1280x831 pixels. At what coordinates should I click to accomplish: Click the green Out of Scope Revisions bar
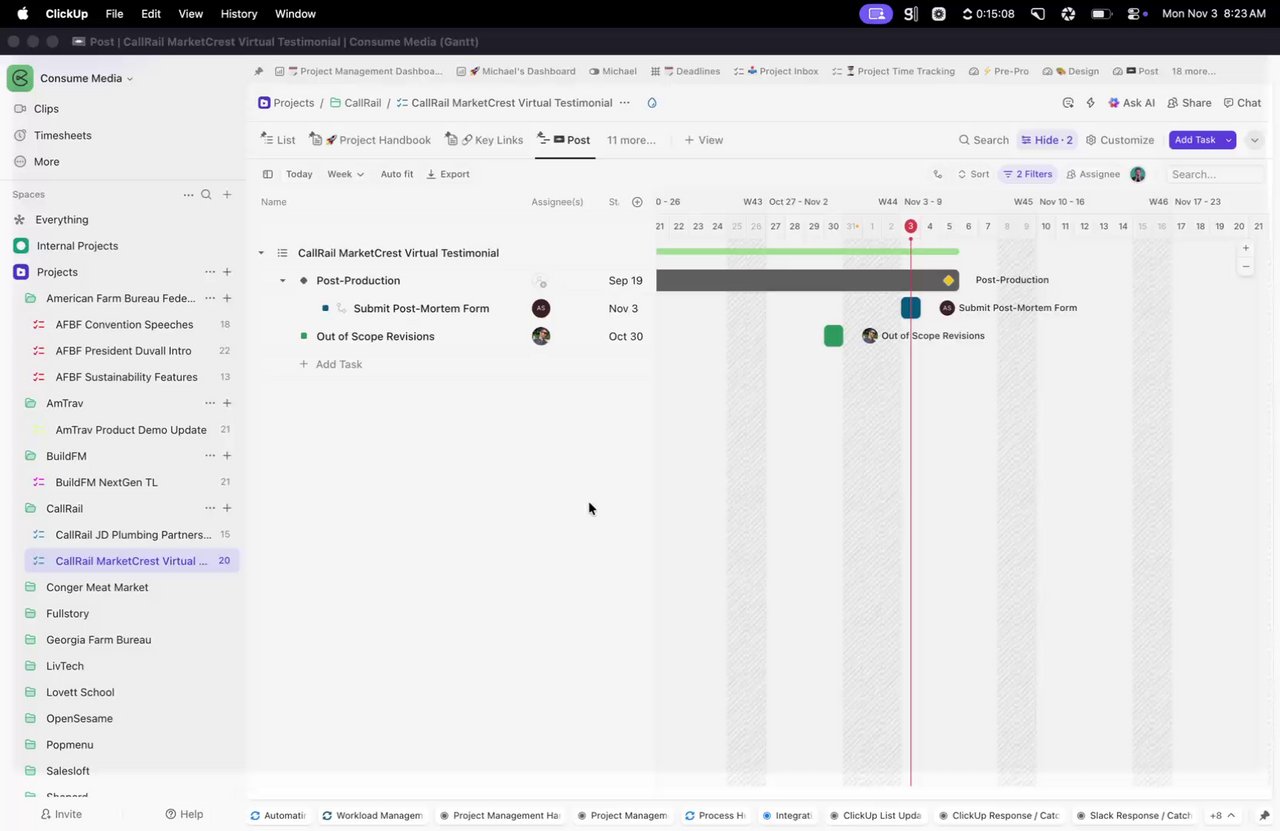pyautogui.click(x=833, y=336)
